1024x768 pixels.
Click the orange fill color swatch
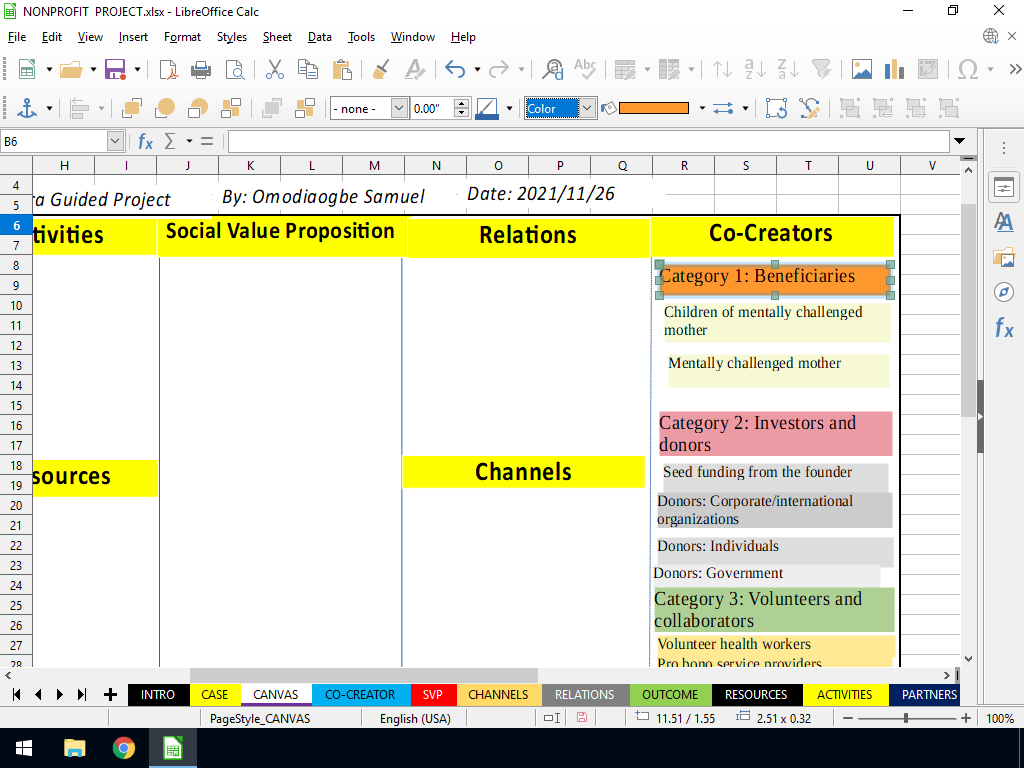pyautogui.click(x=654, y=108)
